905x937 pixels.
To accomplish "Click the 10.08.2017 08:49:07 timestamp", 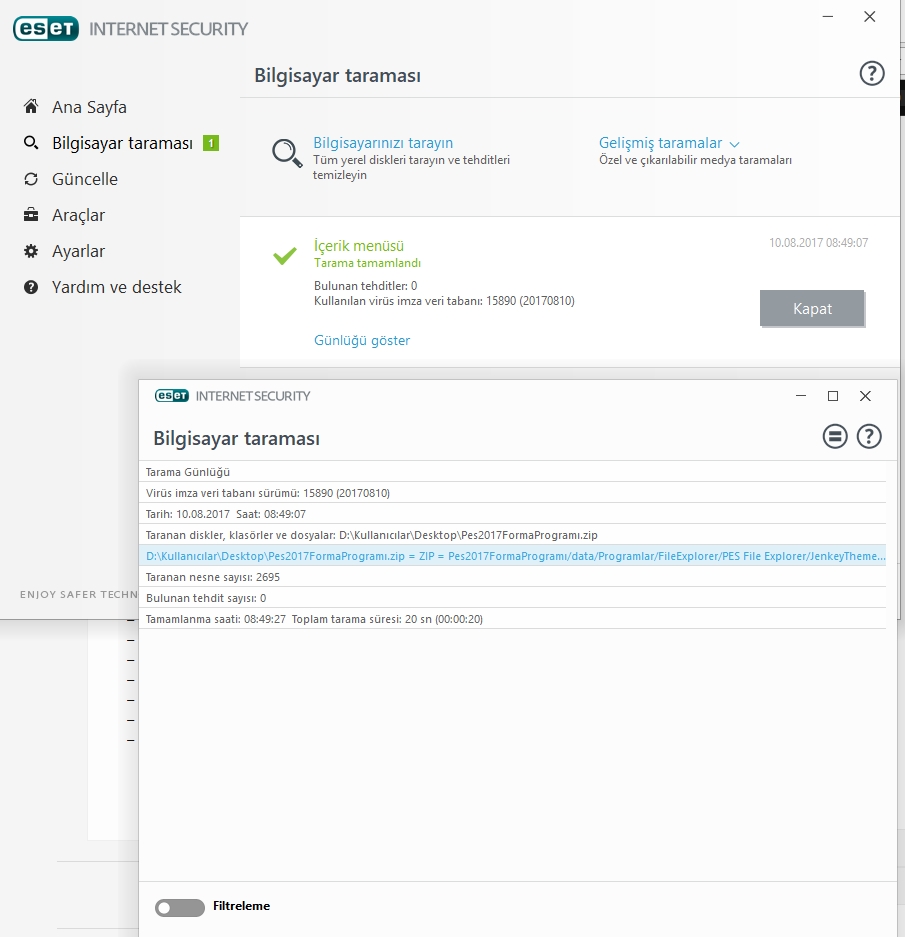I will (x=818, y=243).
